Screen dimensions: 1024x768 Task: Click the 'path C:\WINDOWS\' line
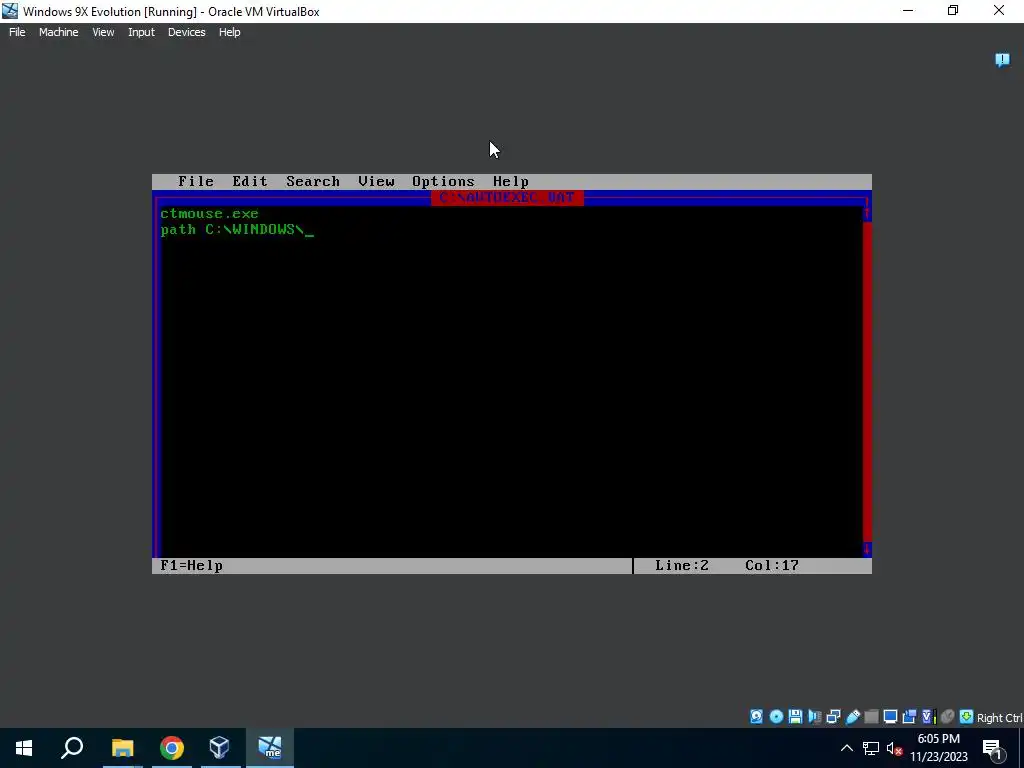tap(232, 229)
